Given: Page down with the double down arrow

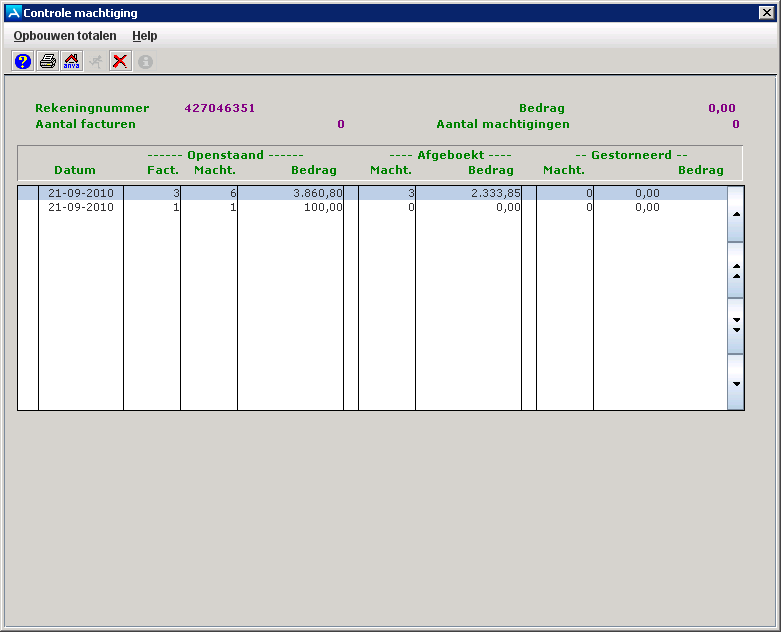Looking at the screenshot, I should point(736,326).
